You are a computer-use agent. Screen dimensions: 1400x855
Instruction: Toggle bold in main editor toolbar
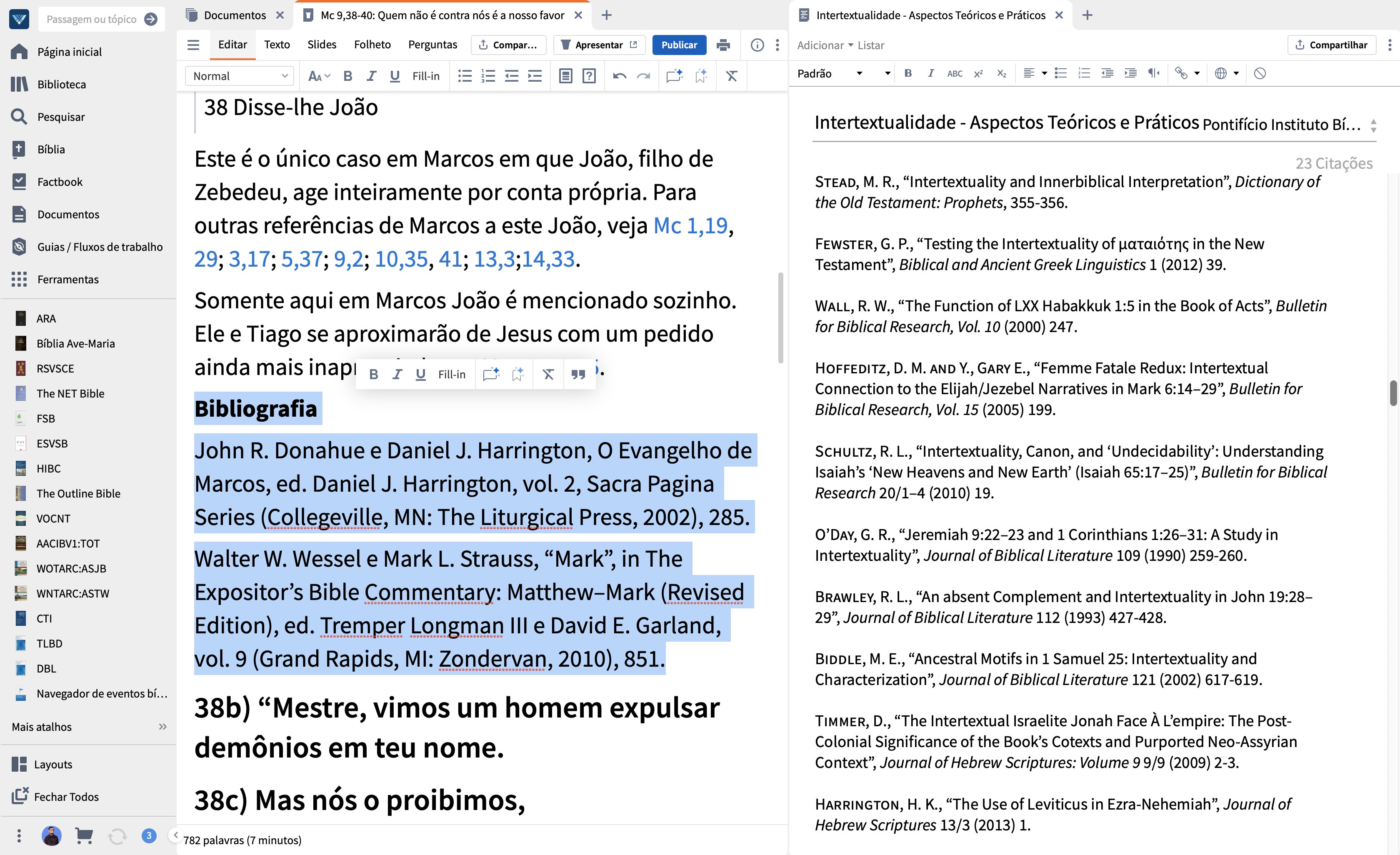(x=348, y=75)
